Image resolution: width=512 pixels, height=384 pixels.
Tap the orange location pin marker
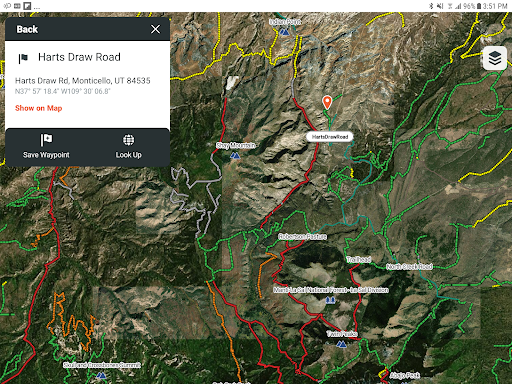point(327,102)
